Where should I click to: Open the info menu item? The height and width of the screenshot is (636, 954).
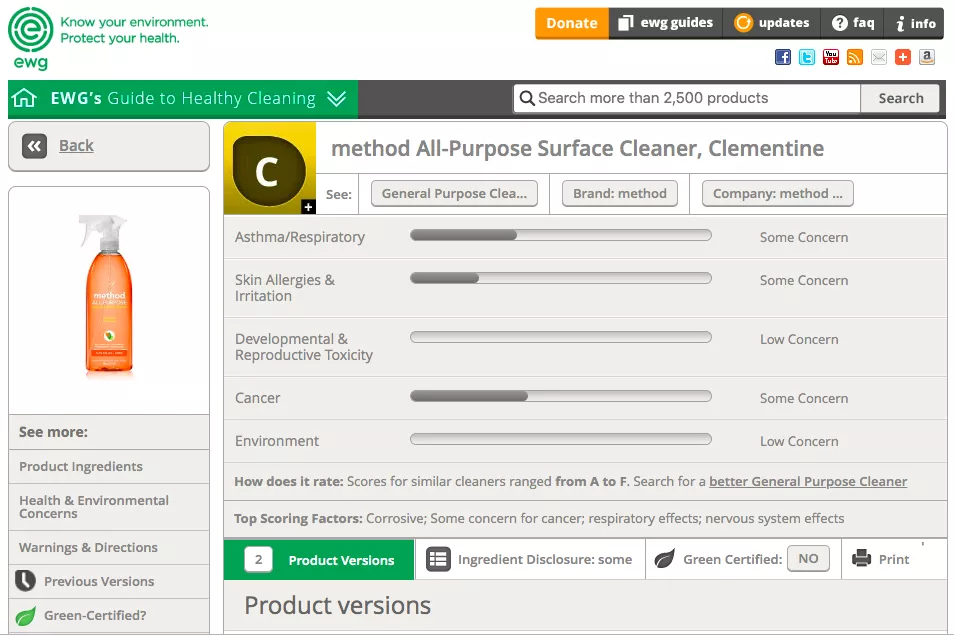click(x=914, y=23)
